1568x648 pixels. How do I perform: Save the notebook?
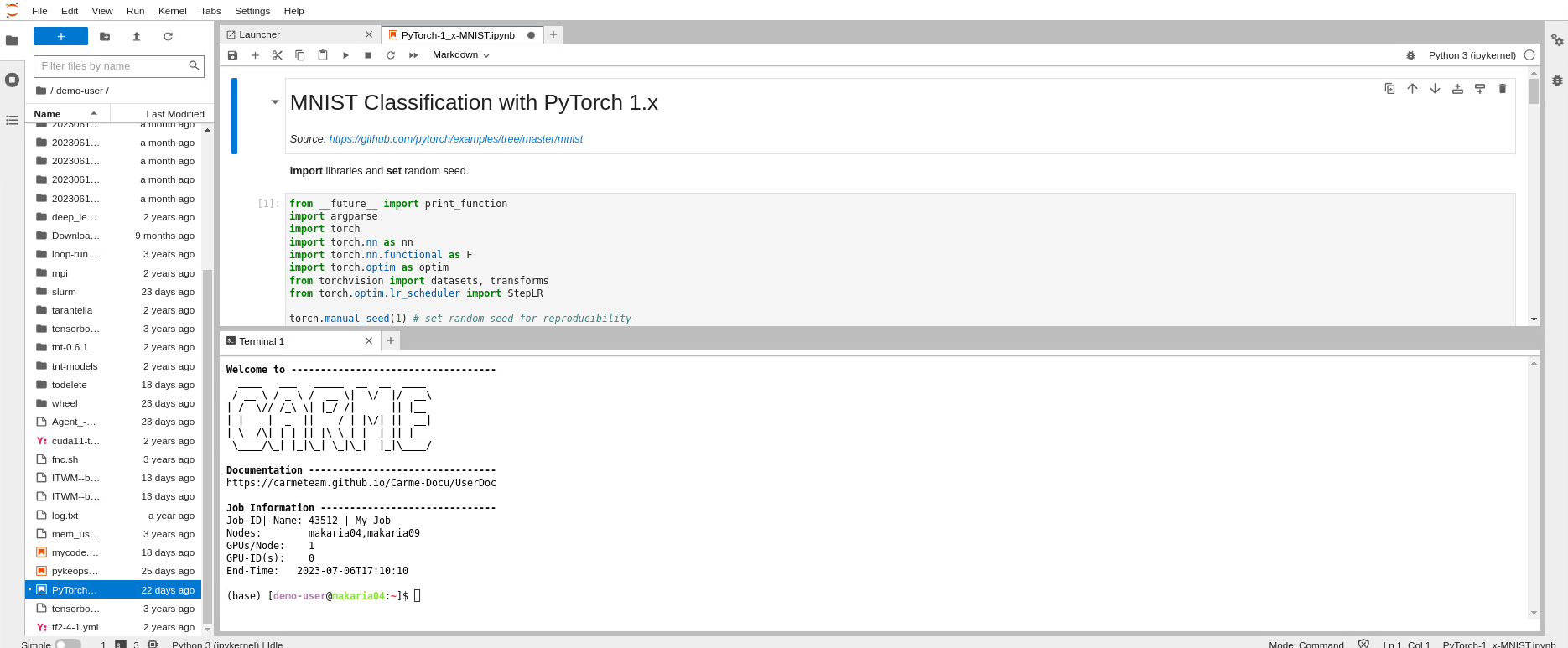[x=233, y=55]
